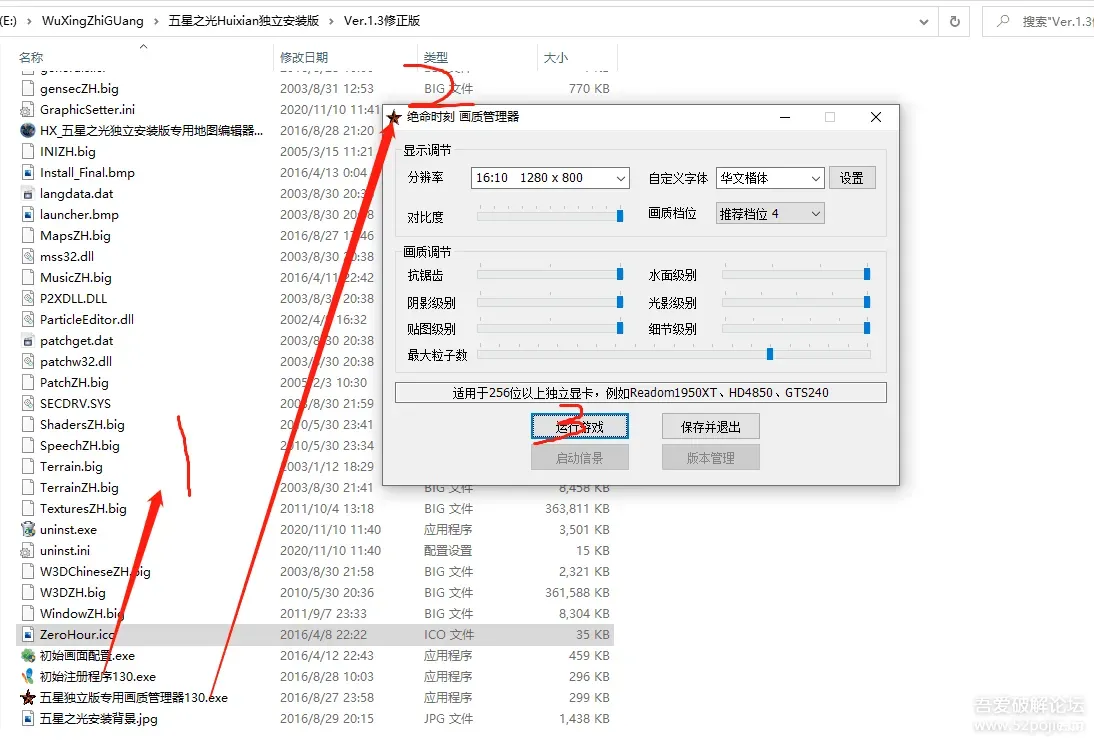
Task: Select the PatchZH.big file name
Action: tap(74, 383)
